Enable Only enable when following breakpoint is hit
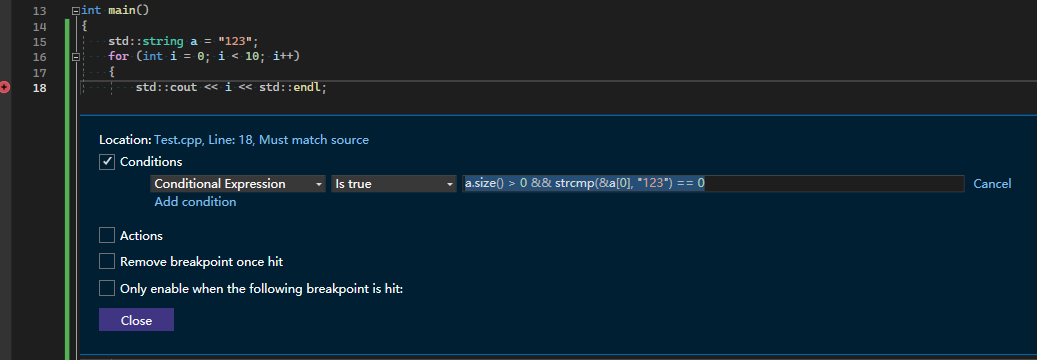Viewport: 1037px width, 360px height. tap(107, 289)
